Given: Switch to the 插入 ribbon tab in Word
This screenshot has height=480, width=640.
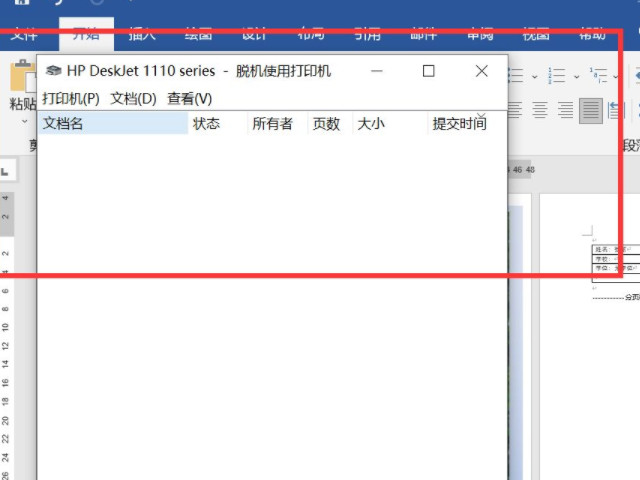Looking at the screenshot, I should click(x=142, y=35).
